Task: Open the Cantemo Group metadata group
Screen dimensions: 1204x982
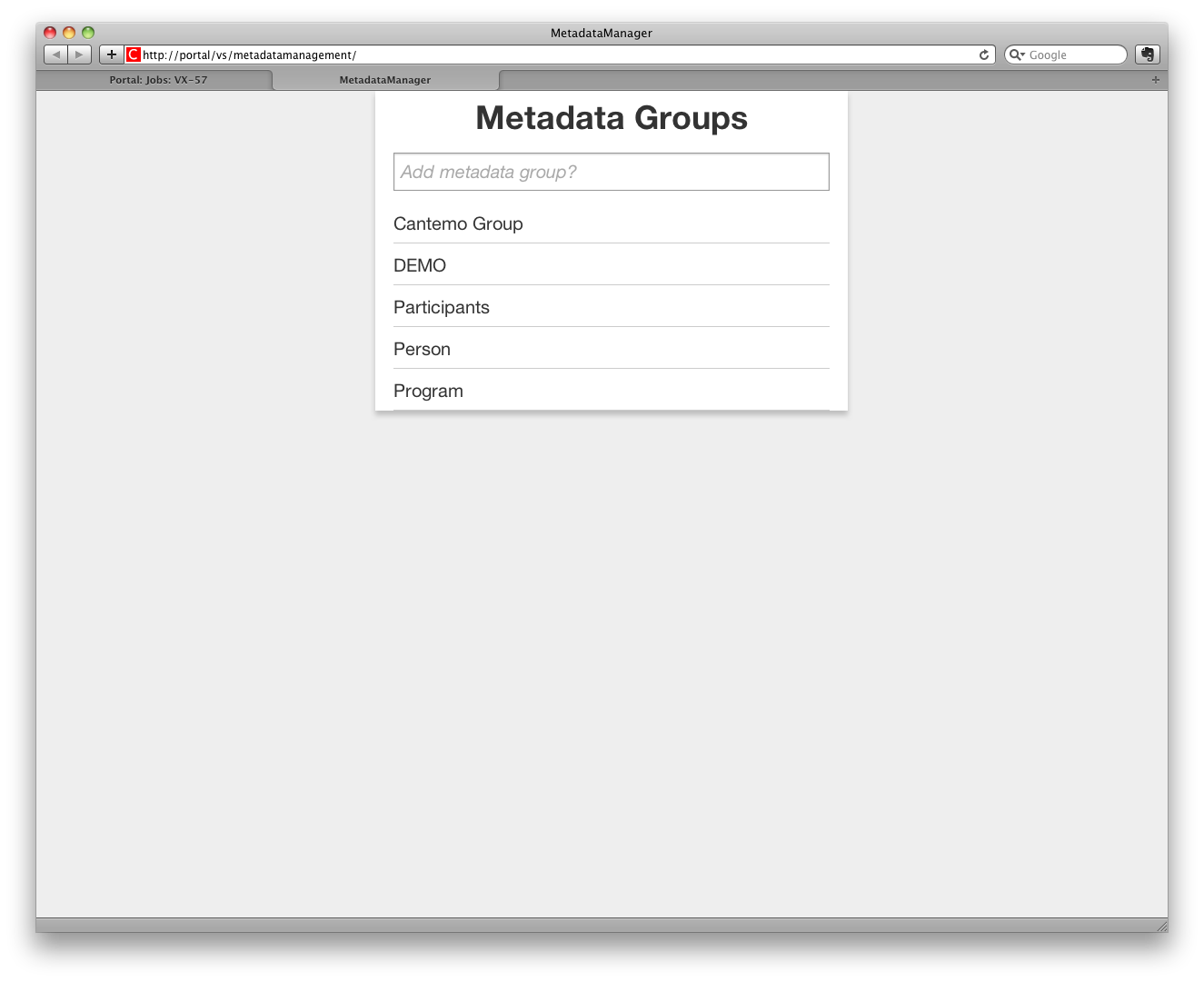Action: coord(612,223)
